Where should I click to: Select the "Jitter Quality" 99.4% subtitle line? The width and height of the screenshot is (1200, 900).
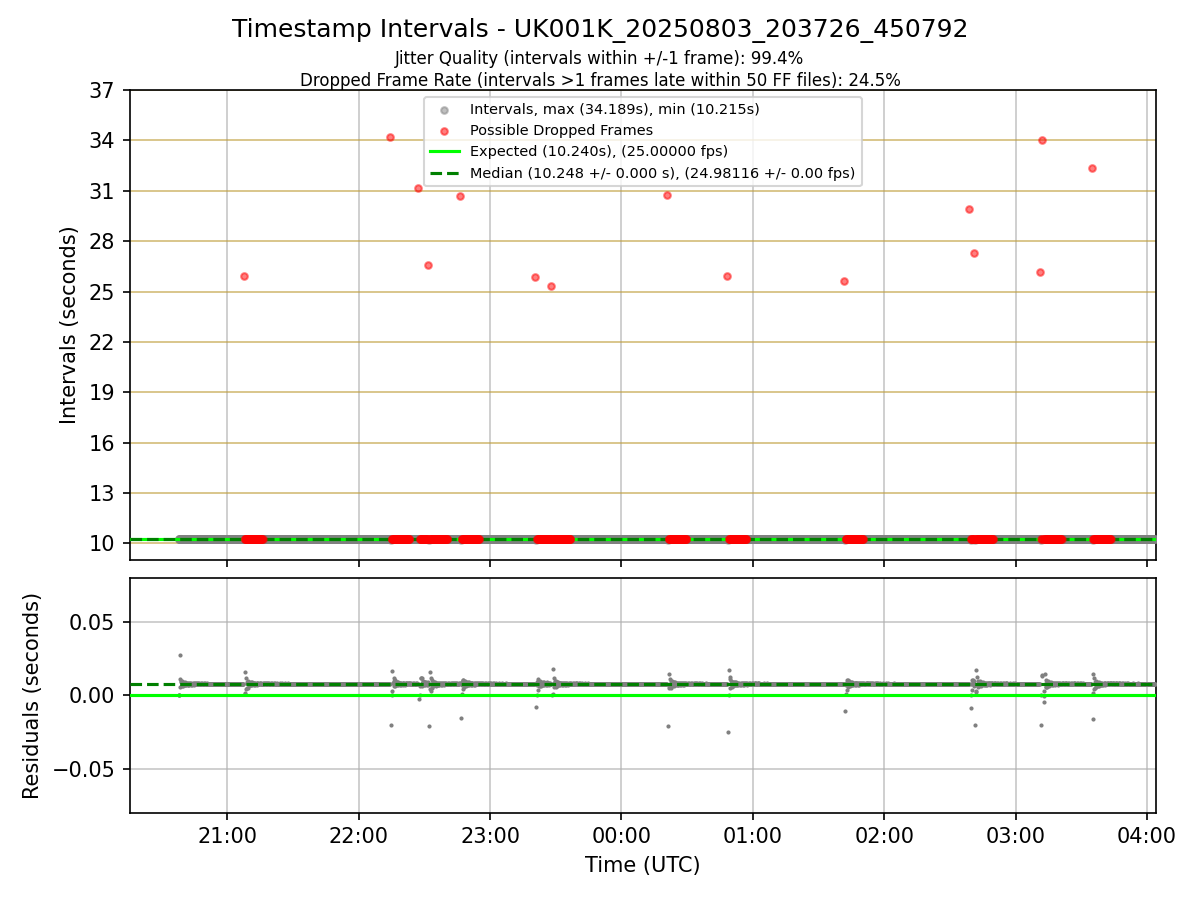(600, 59)
